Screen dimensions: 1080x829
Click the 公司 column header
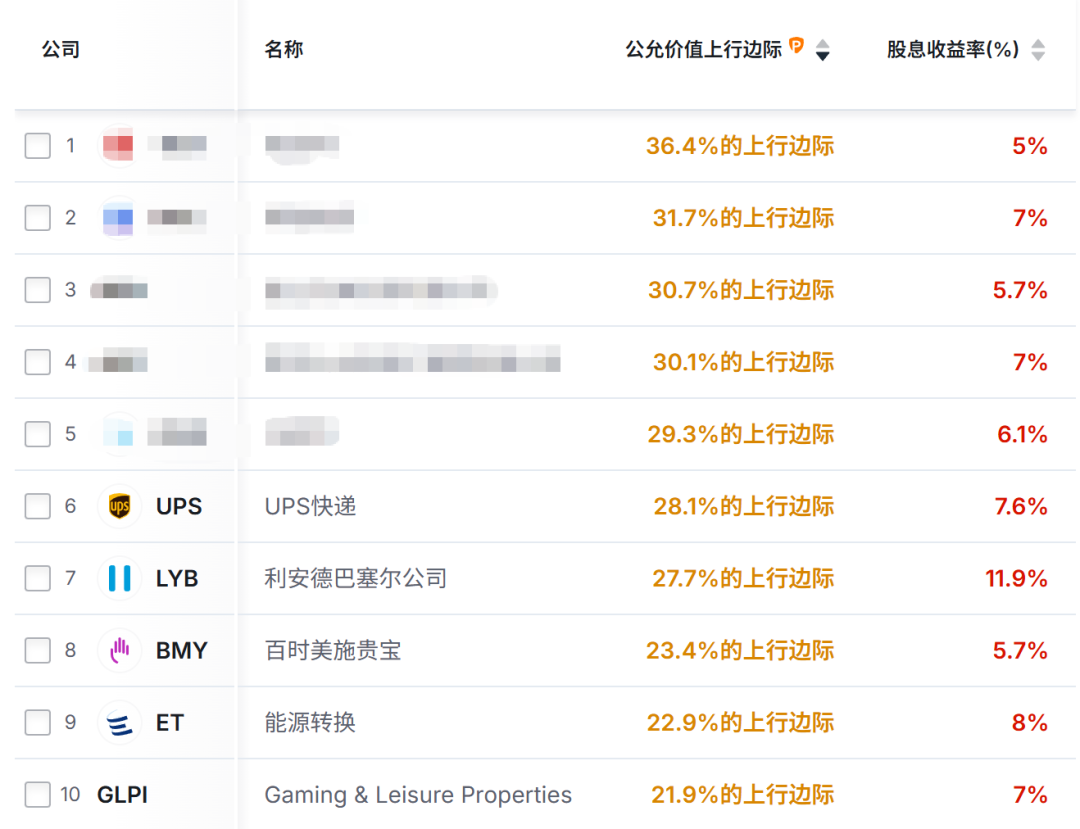pos(61,49)
